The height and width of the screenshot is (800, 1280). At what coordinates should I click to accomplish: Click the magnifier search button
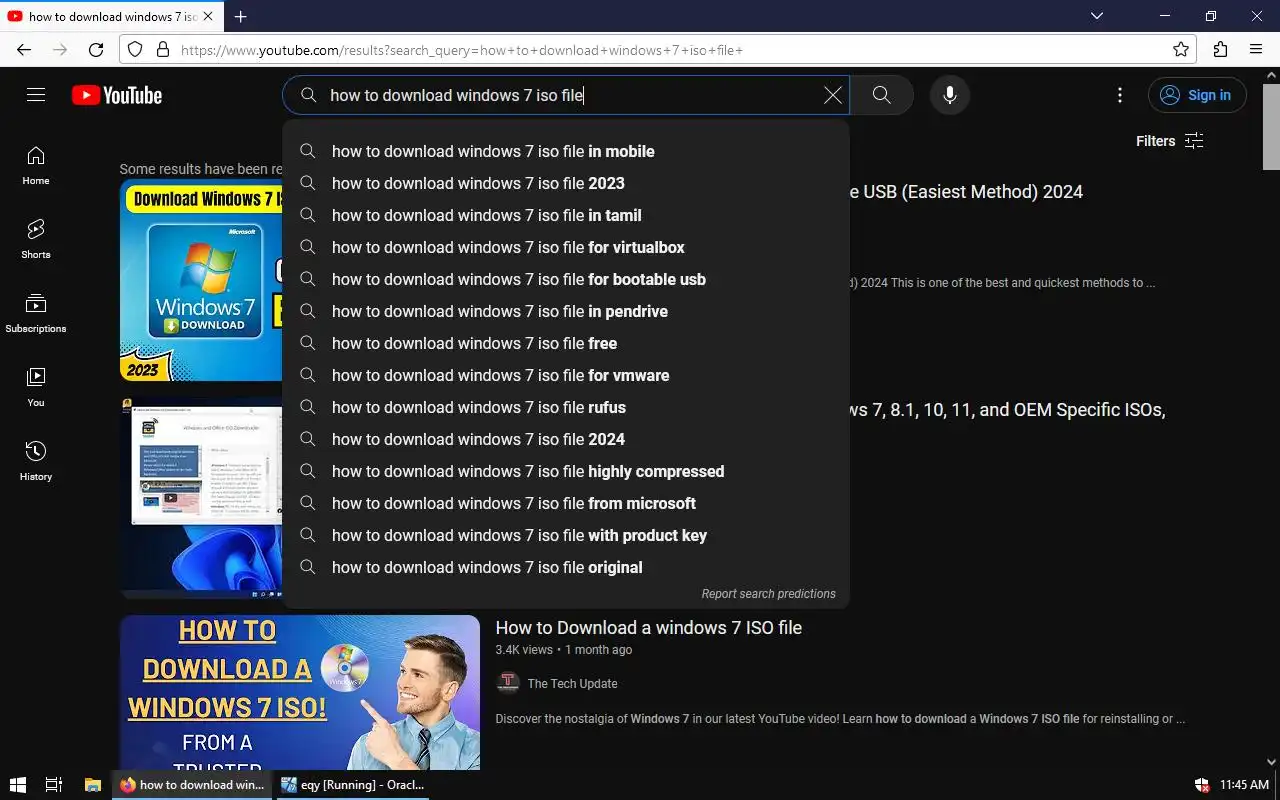point(881,95)
